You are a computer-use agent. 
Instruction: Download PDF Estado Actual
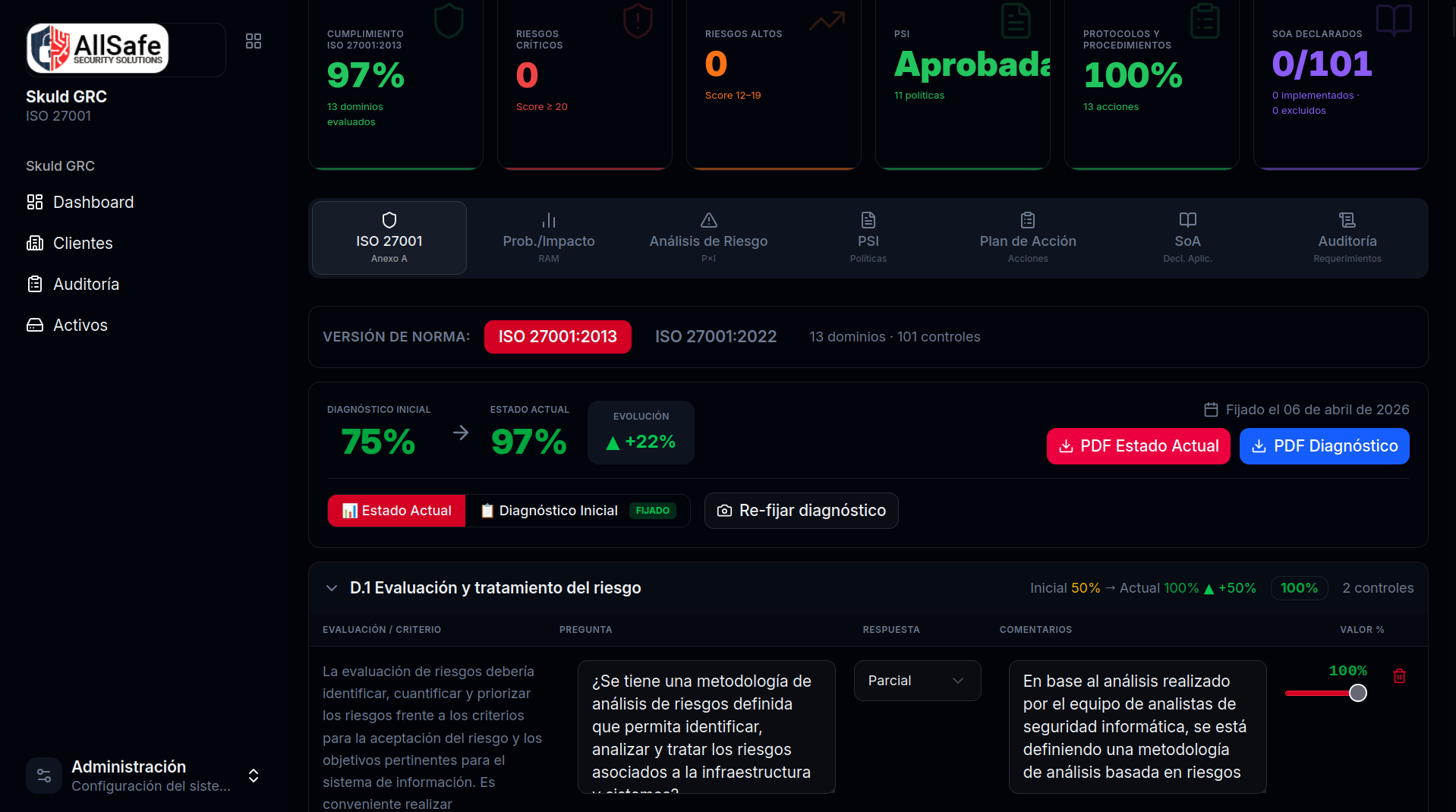click(x=1139, y=446)
